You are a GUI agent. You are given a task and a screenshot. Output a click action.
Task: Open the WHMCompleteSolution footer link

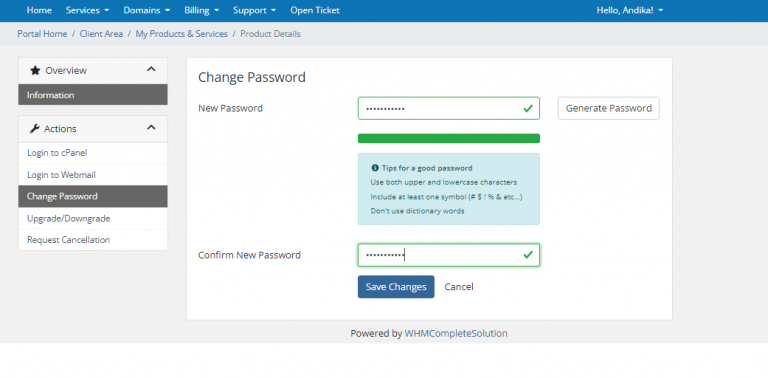point(456,333)
